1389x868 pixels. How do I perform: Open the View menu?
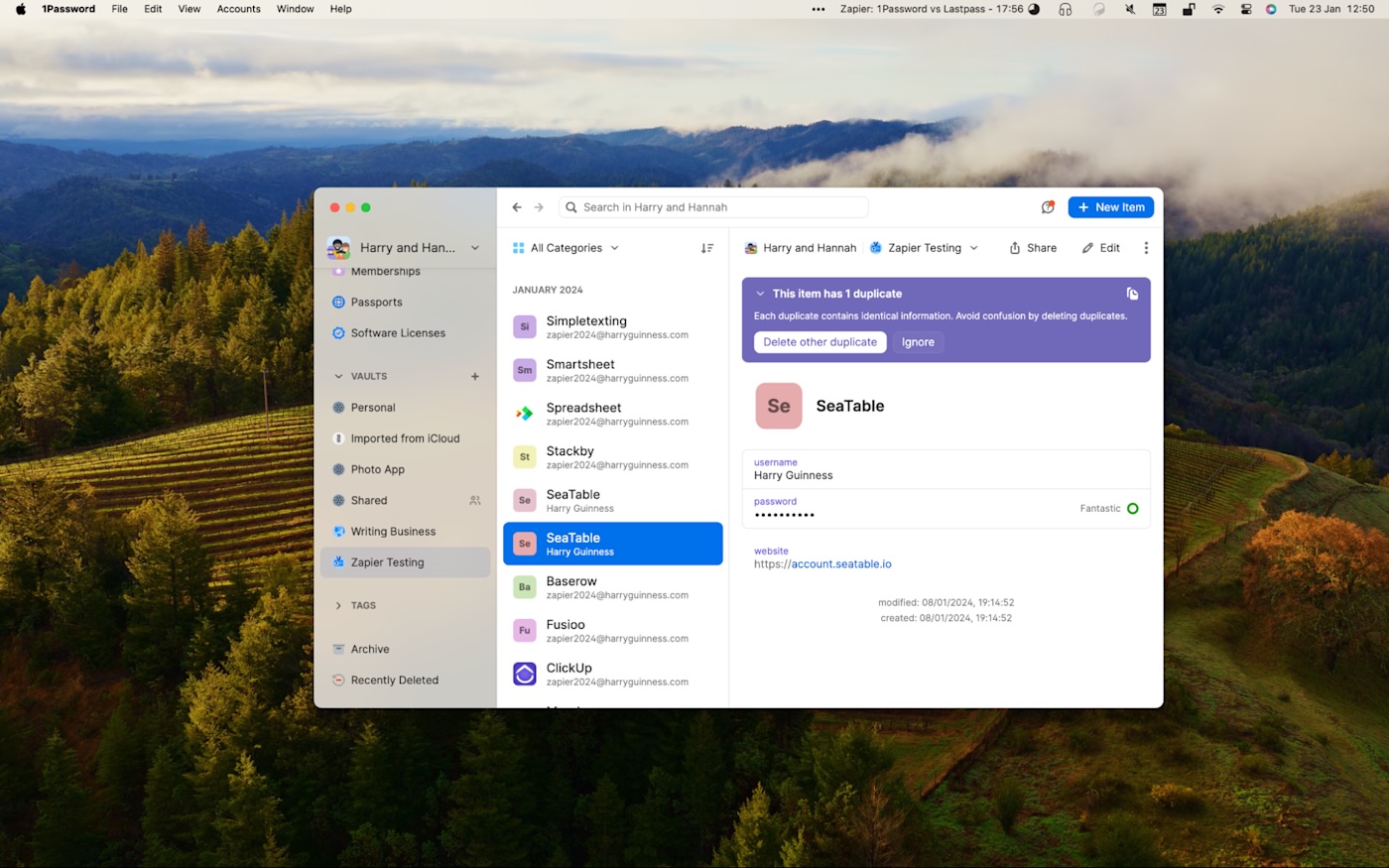click(x=189, y=9)
